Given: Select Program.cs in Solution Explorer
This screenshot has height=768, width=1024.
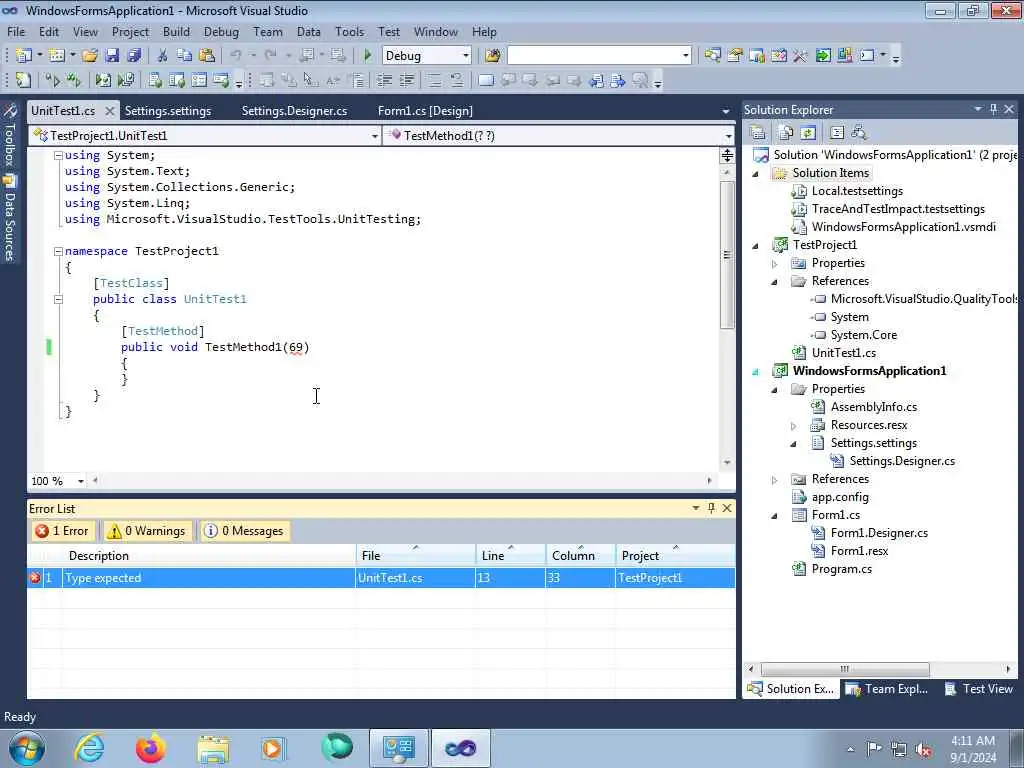Looking at the screenshot, I should [x=841, y=569].
